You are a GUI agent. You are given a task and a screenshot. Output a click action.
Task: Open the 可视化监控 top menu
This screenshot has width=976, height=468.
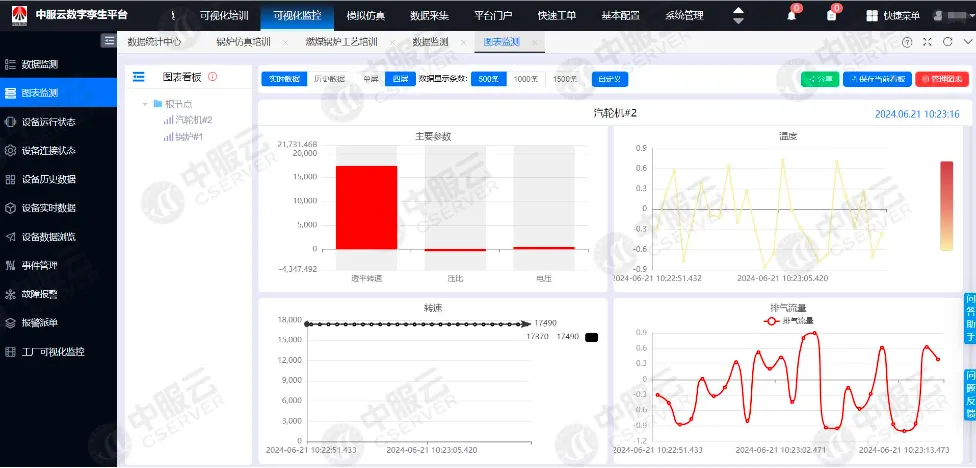pos(297,16)
